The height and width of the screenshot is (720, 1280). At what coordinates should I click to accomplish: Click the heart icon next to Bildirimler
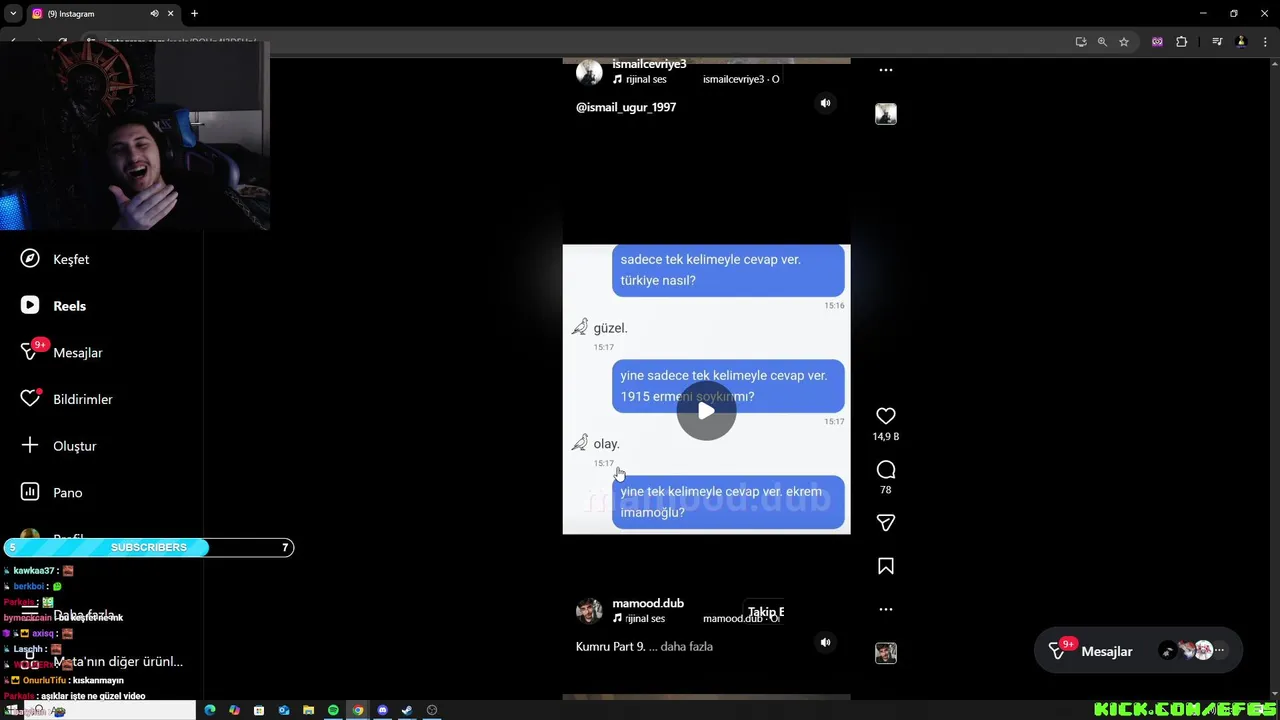click(30, 399)
